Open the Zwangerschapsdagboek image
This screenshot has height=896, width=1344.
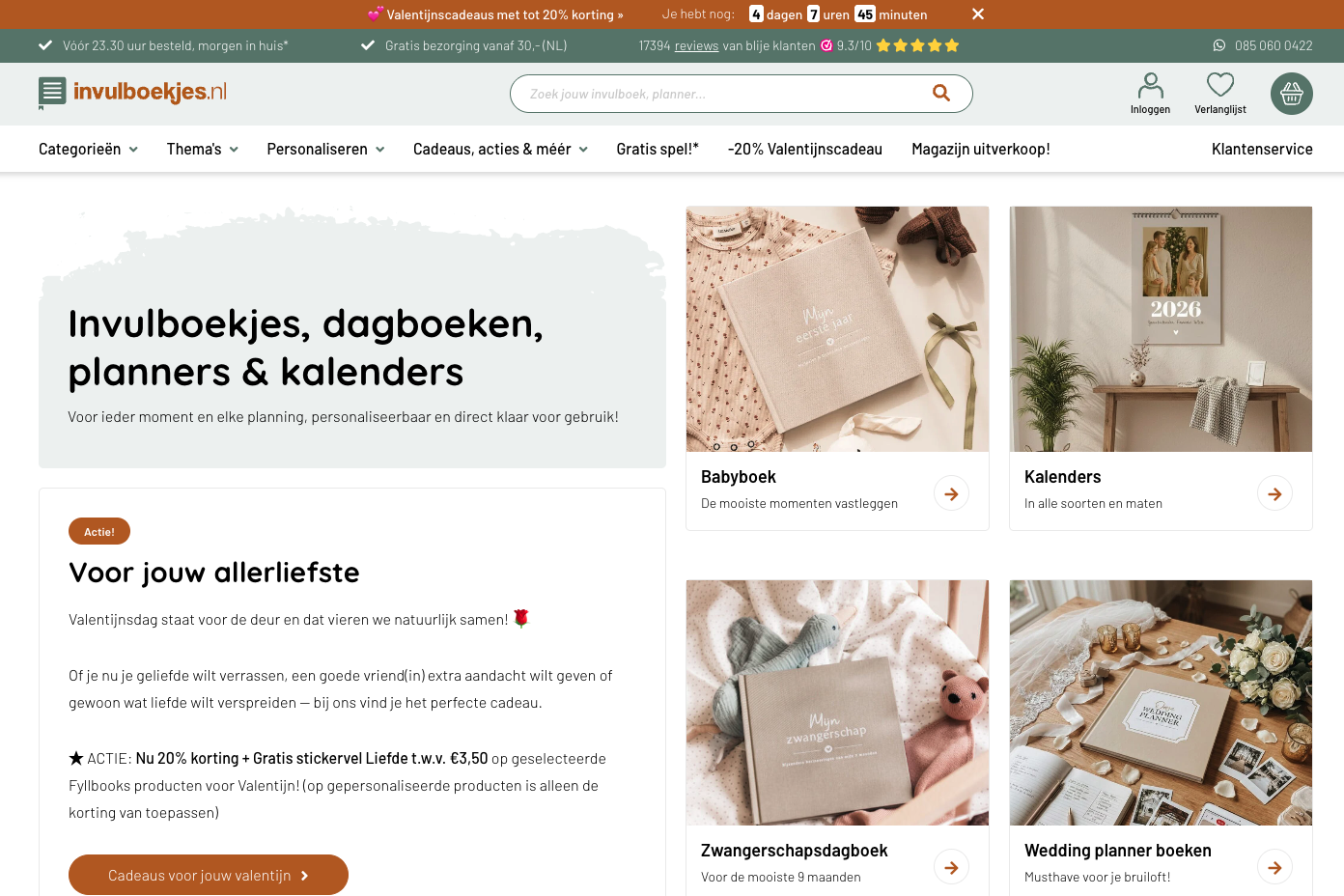coord(837,703)
